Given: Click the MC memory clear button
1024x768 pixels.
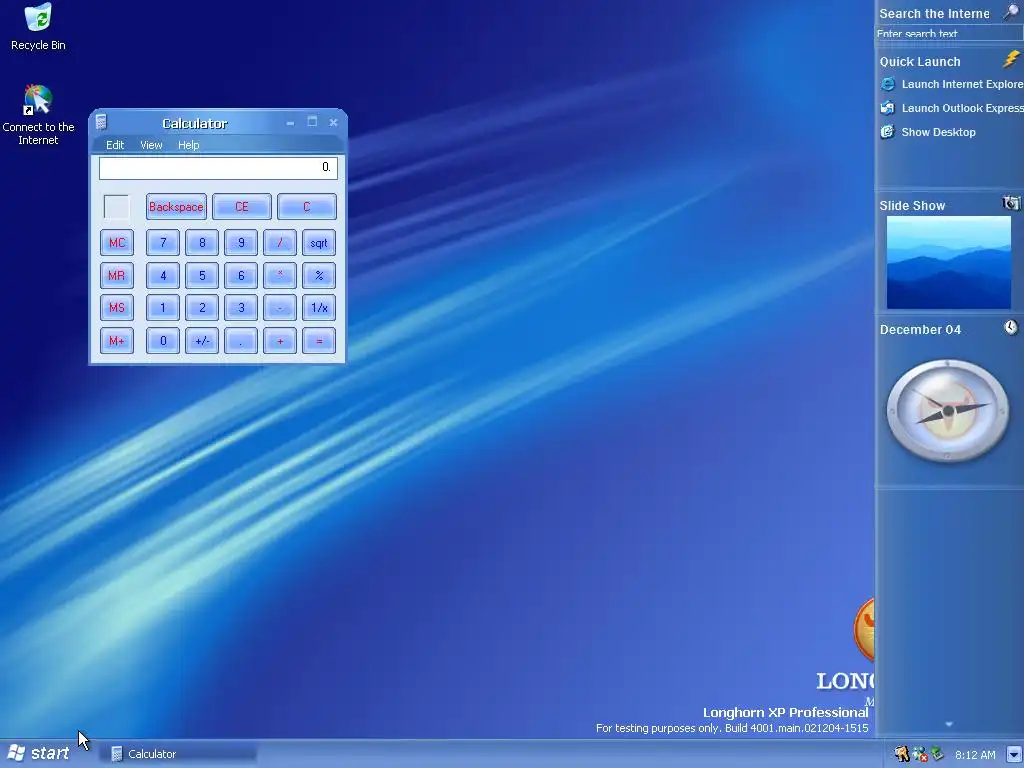Looking at the screenshot, I should click(117, 242).
